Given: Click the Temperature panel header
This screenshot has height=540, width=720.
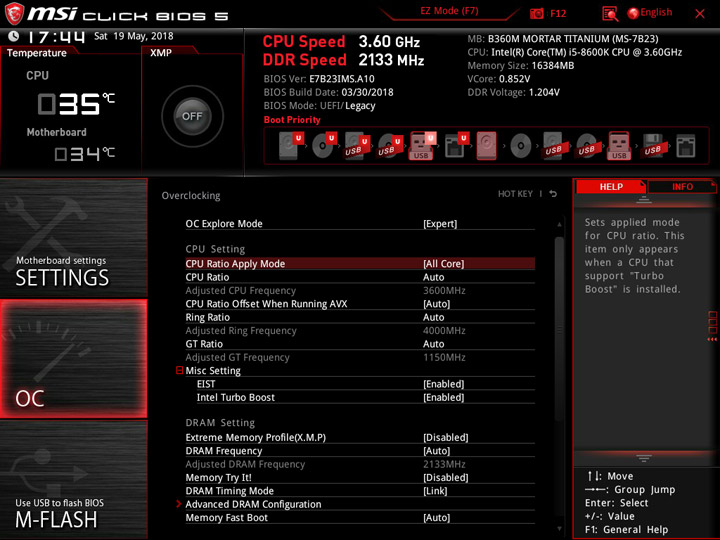Looking at the screenshot, I should point(37,53).
